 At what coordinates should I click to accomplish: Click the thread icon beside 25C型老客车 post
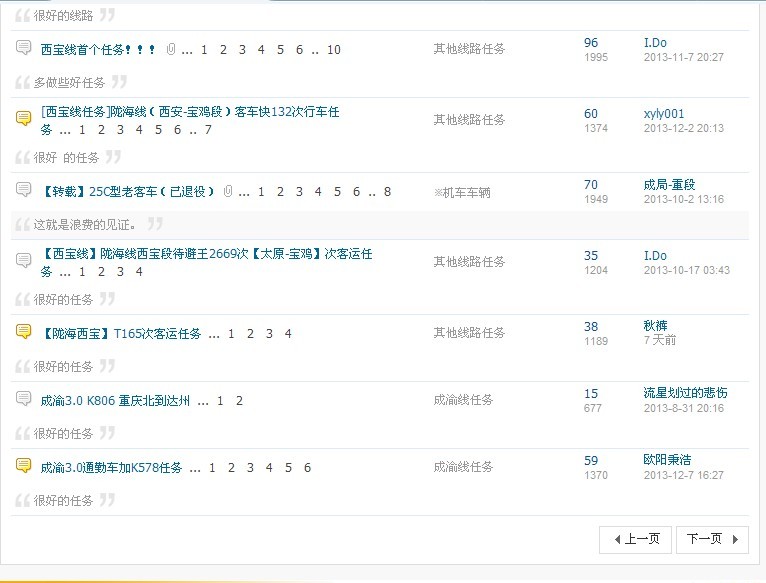click(24, 190)
